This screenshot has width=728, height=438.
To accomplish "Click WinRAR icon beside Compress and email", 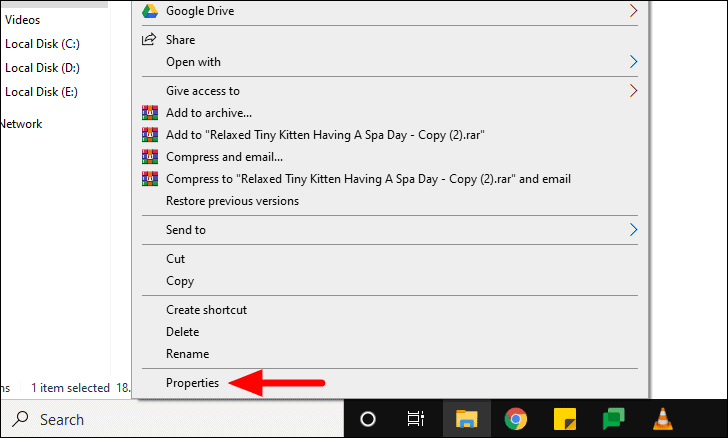I will (x=150, y=157).
